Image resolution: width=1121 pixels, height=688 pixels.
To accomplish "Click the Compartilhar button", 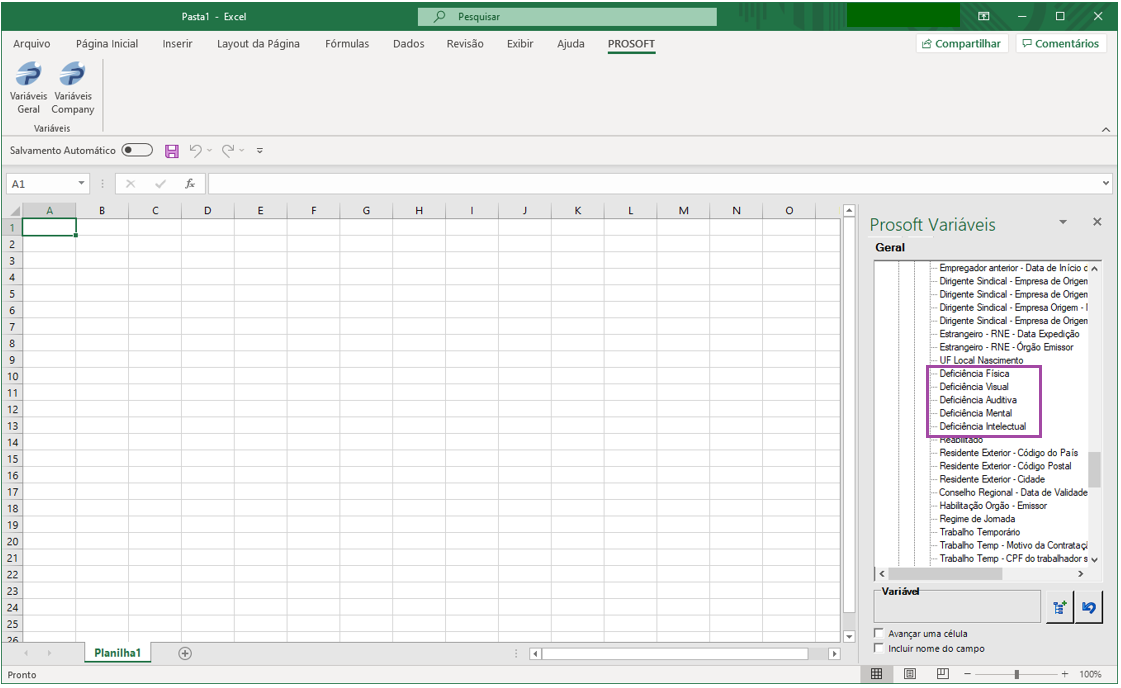I will click(x=962, y=44).
